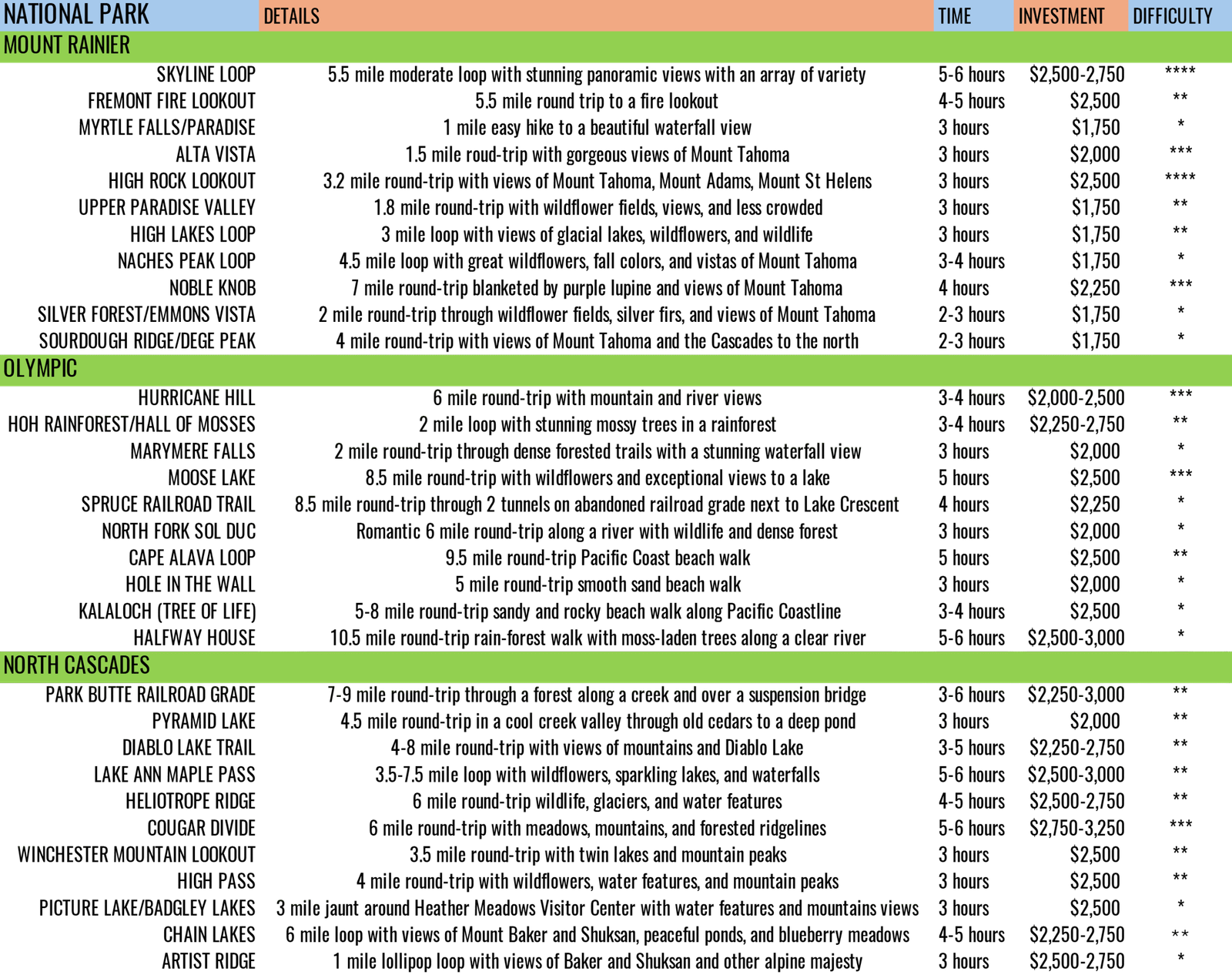Select Noble Knob's $2,250 investment cell
Image resolution: width=1232 pixels, height=975 pixels.
tap(1095, 288)
